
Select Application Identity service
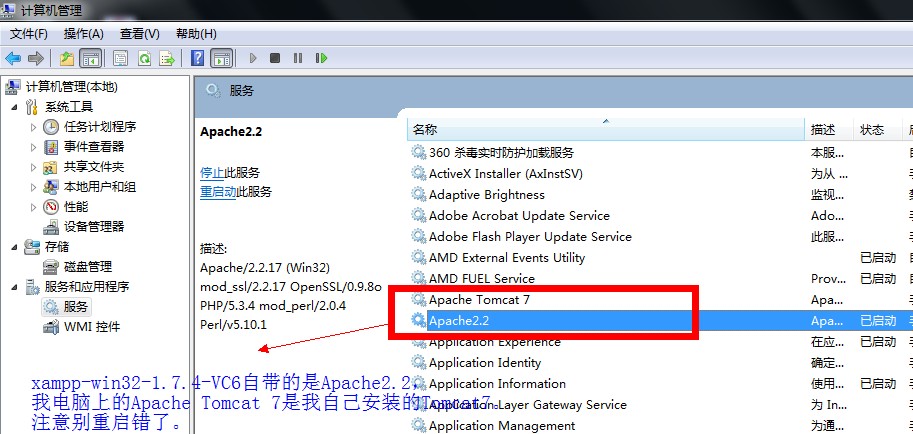point(485,362)
